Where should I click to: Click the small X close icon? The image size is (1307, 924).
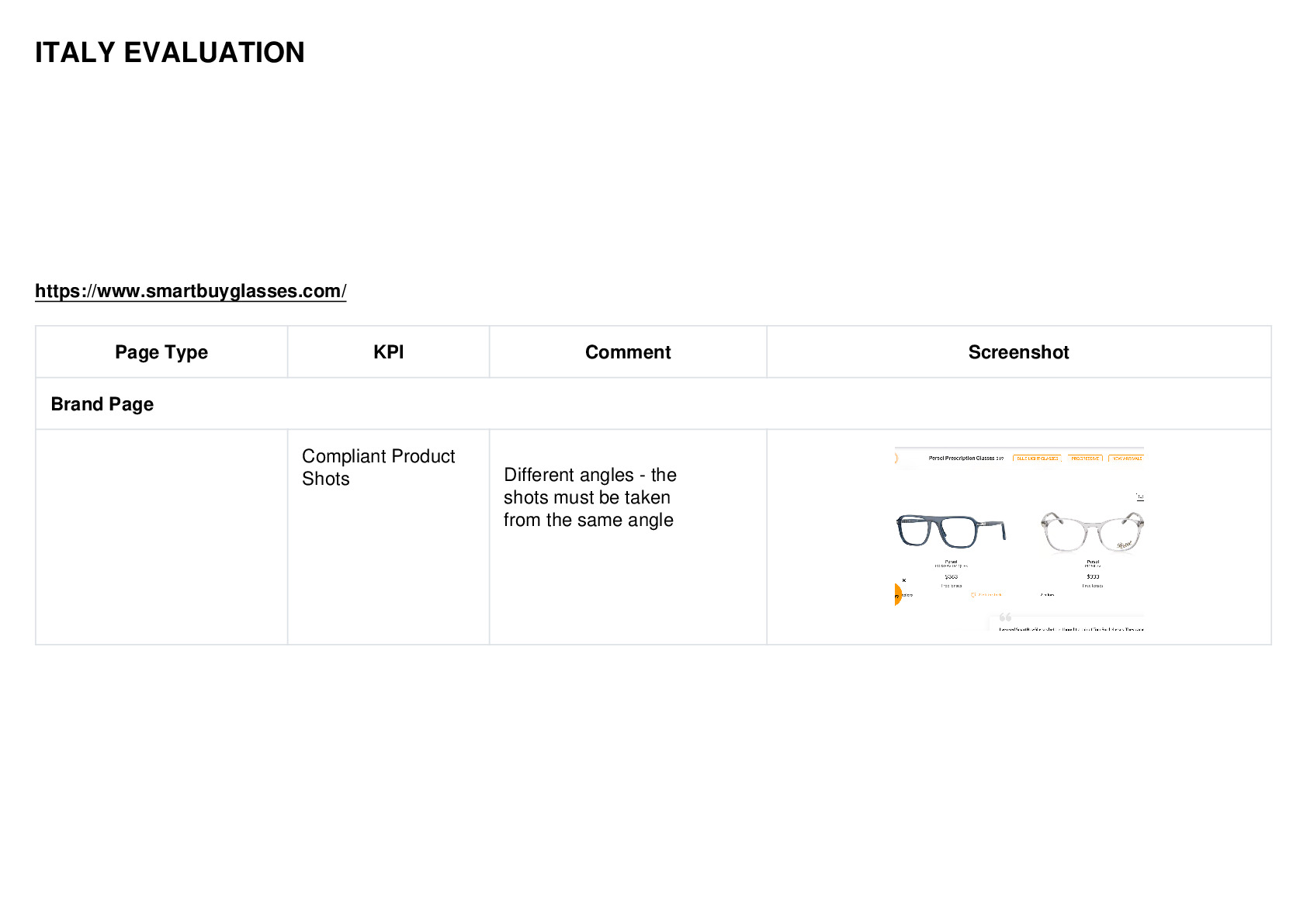(x=903, y=580)
